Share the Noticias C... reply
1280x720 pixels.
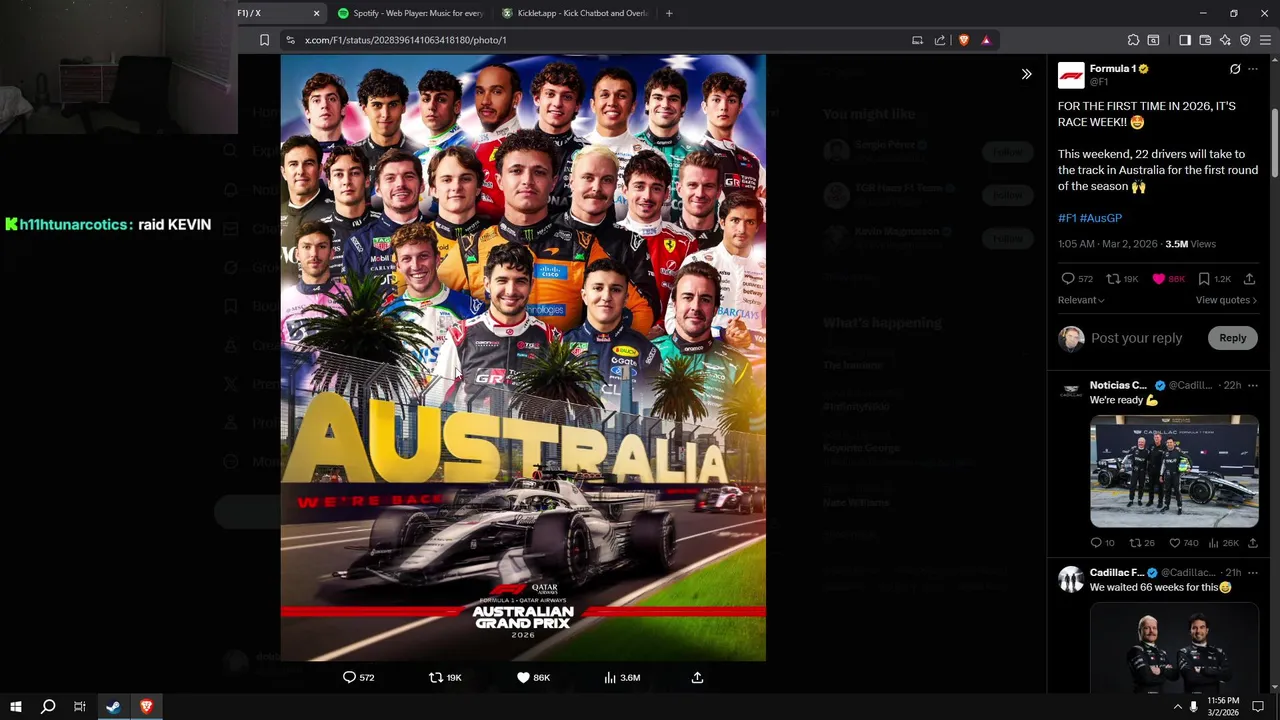click(x=1252, y=543)
